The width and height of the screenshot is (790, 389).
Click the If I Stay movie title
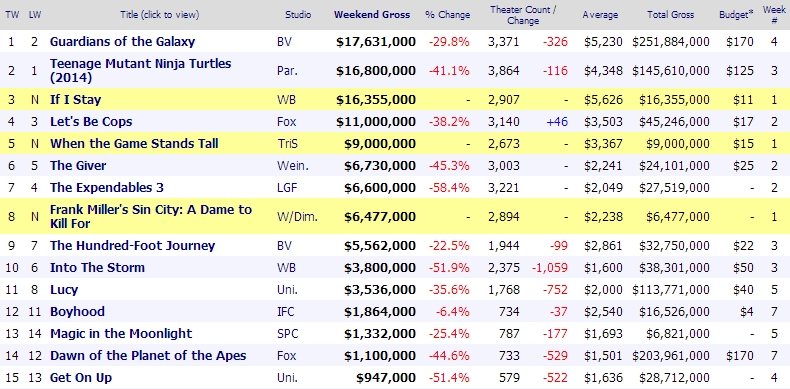tap(76, 100)
